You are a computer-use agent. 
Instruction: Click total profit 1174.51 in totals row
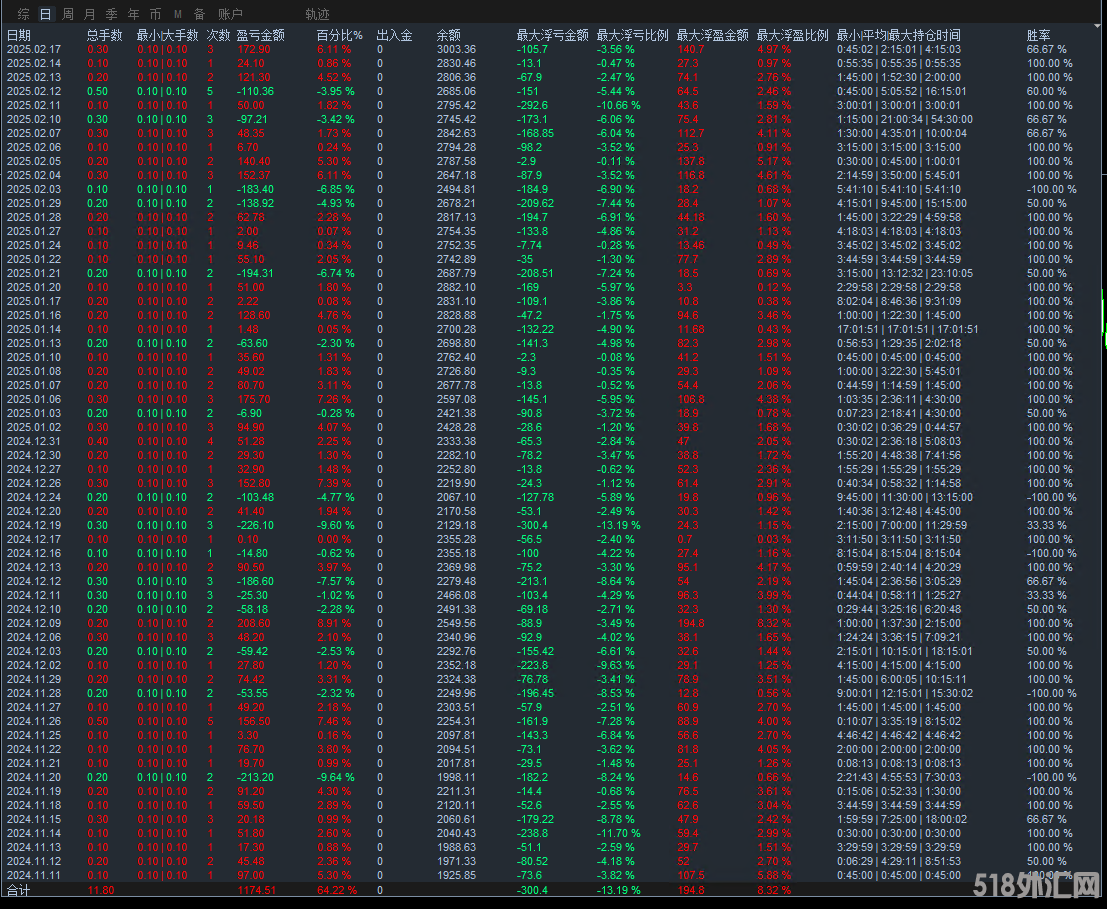tap(257, 891)
